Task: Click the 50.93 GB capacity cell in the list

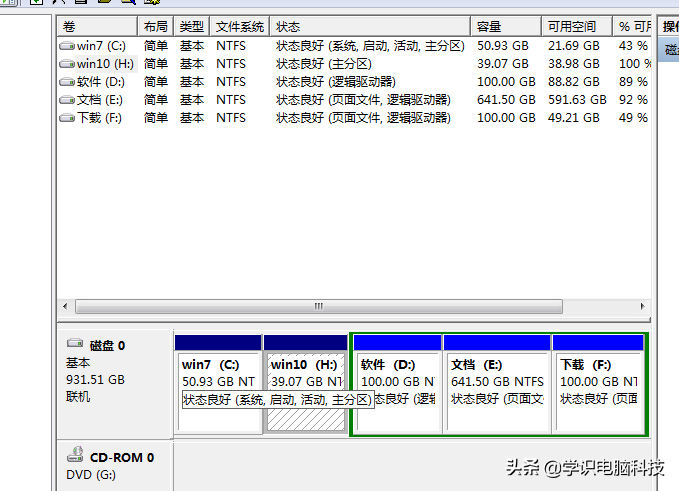Action: point(503,45)
